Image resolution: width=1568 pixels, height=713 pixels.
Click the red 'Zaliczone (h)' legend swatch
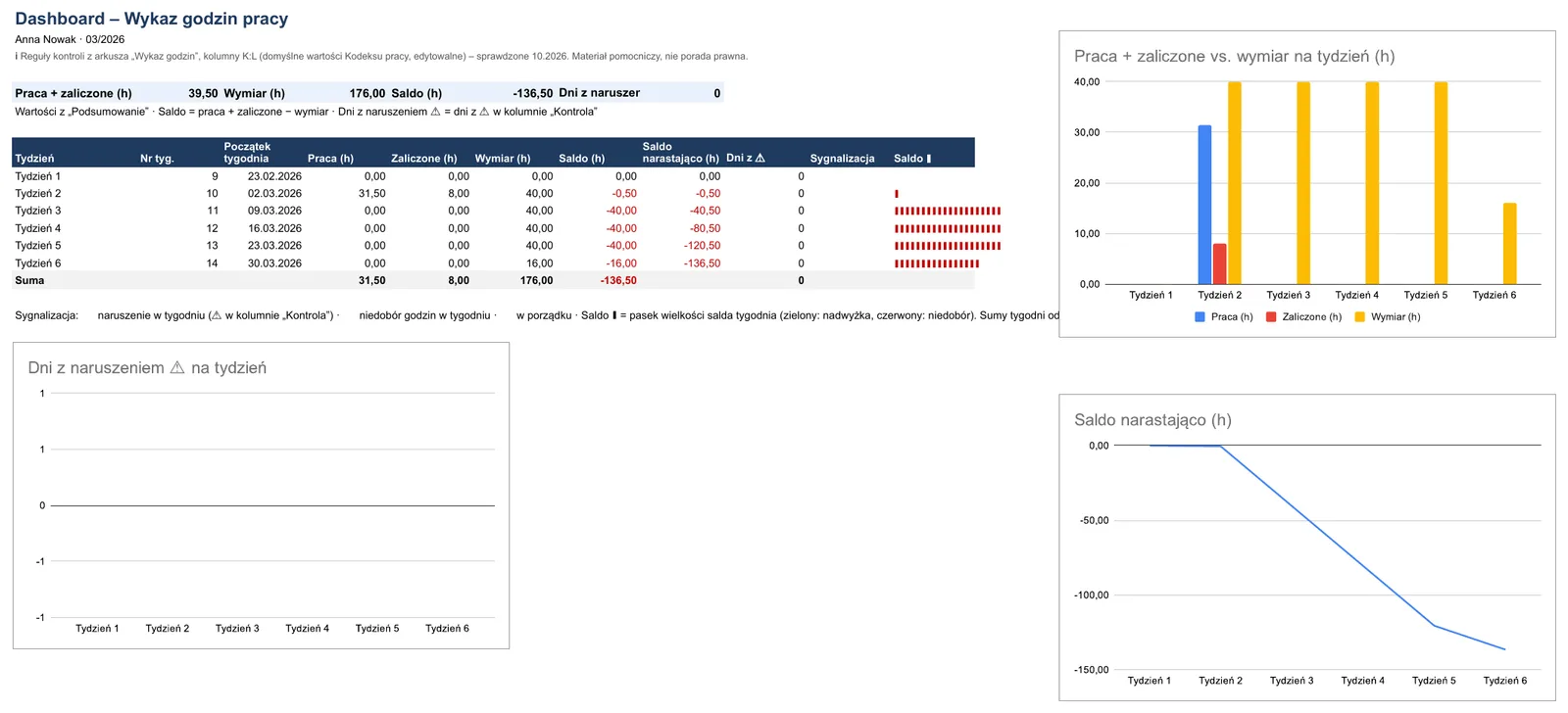click(x=1271, y=316)
